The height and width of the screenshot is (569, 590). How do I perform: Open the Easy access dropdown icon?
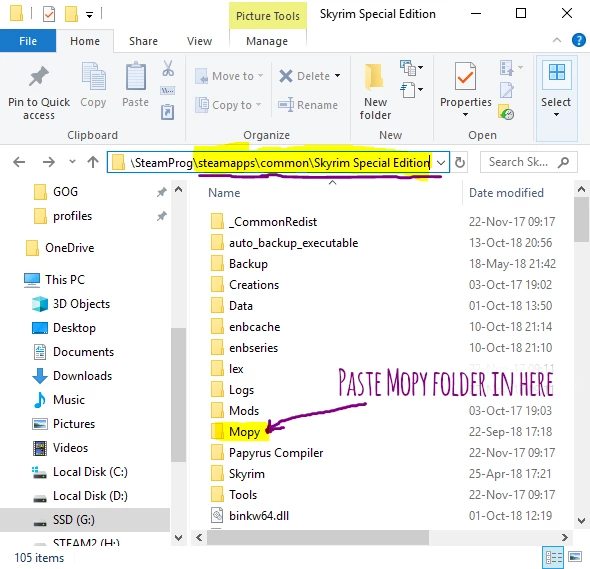411,90
